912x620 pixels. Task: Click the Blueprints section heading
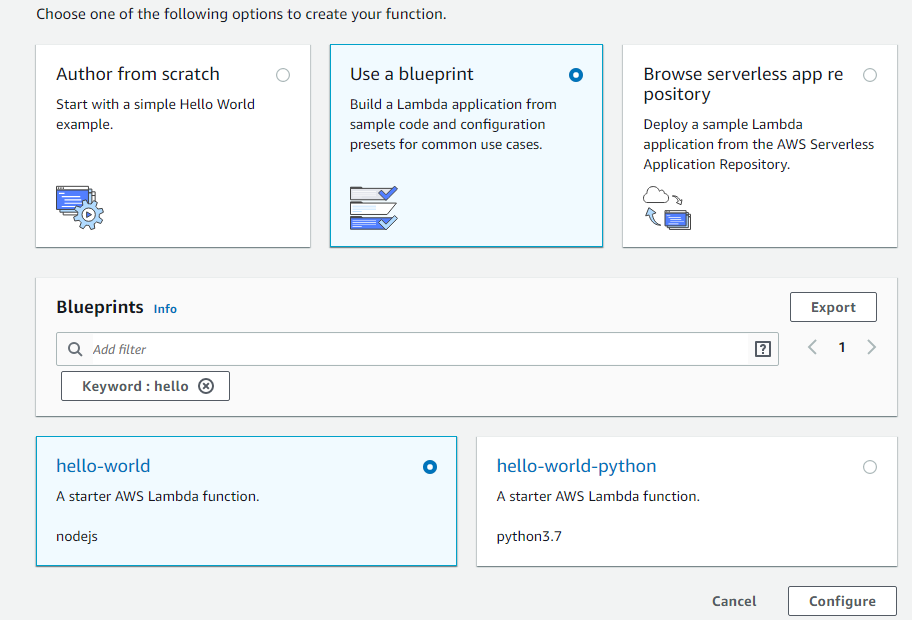99,307
